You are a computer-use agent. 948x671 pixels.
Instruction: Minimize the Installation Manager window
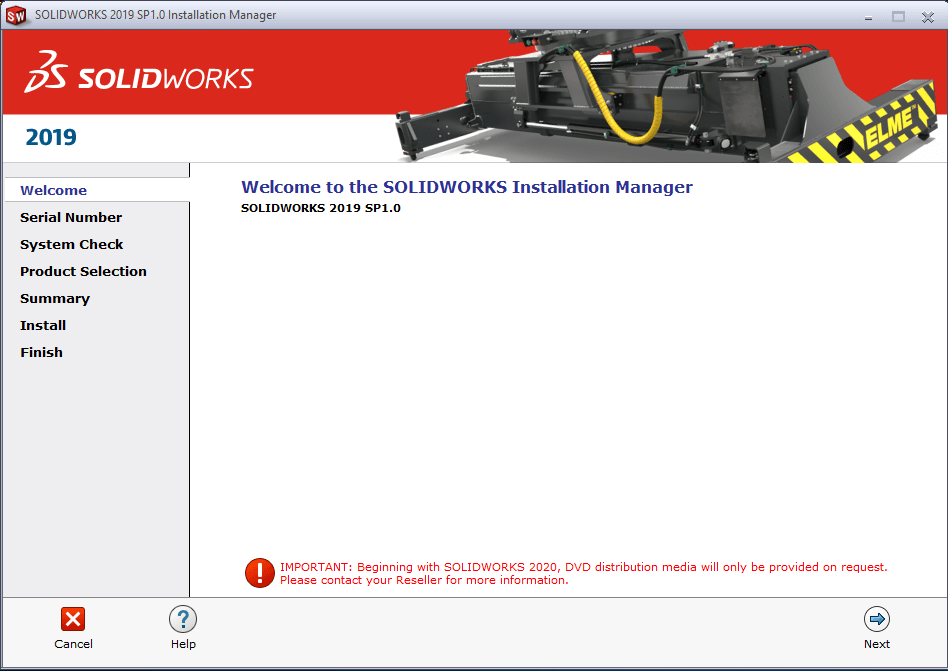[x=868, y=17]
